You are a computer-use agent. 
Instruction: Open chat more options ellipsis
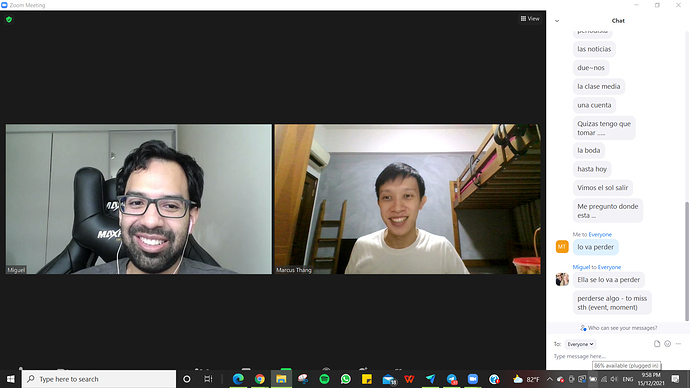coord(678,344)
